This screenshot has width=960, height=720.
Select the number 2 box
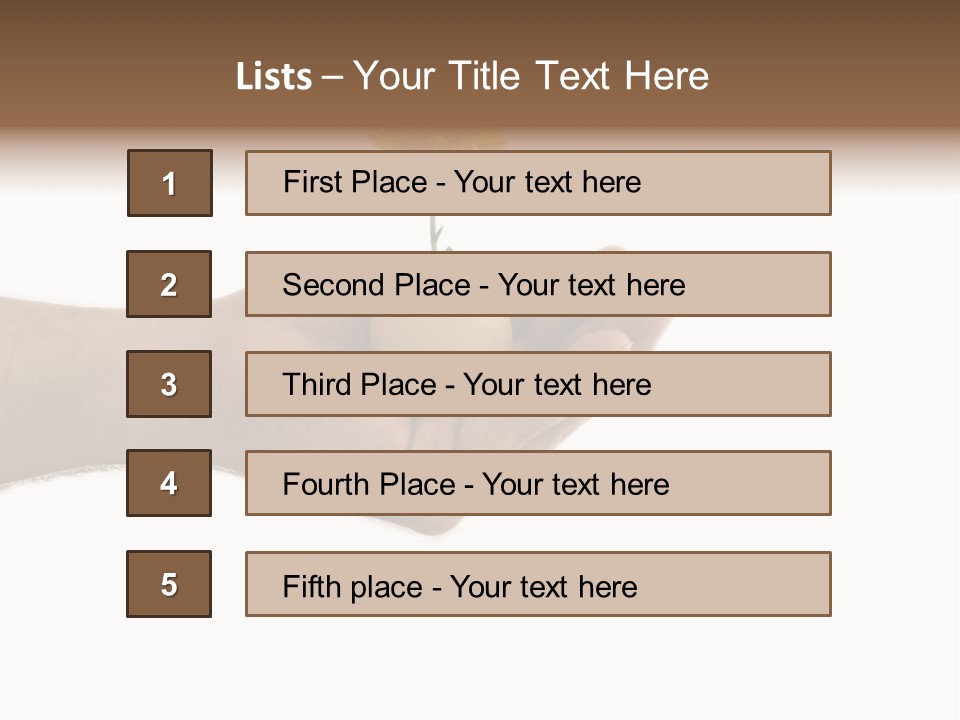point(169,284)
